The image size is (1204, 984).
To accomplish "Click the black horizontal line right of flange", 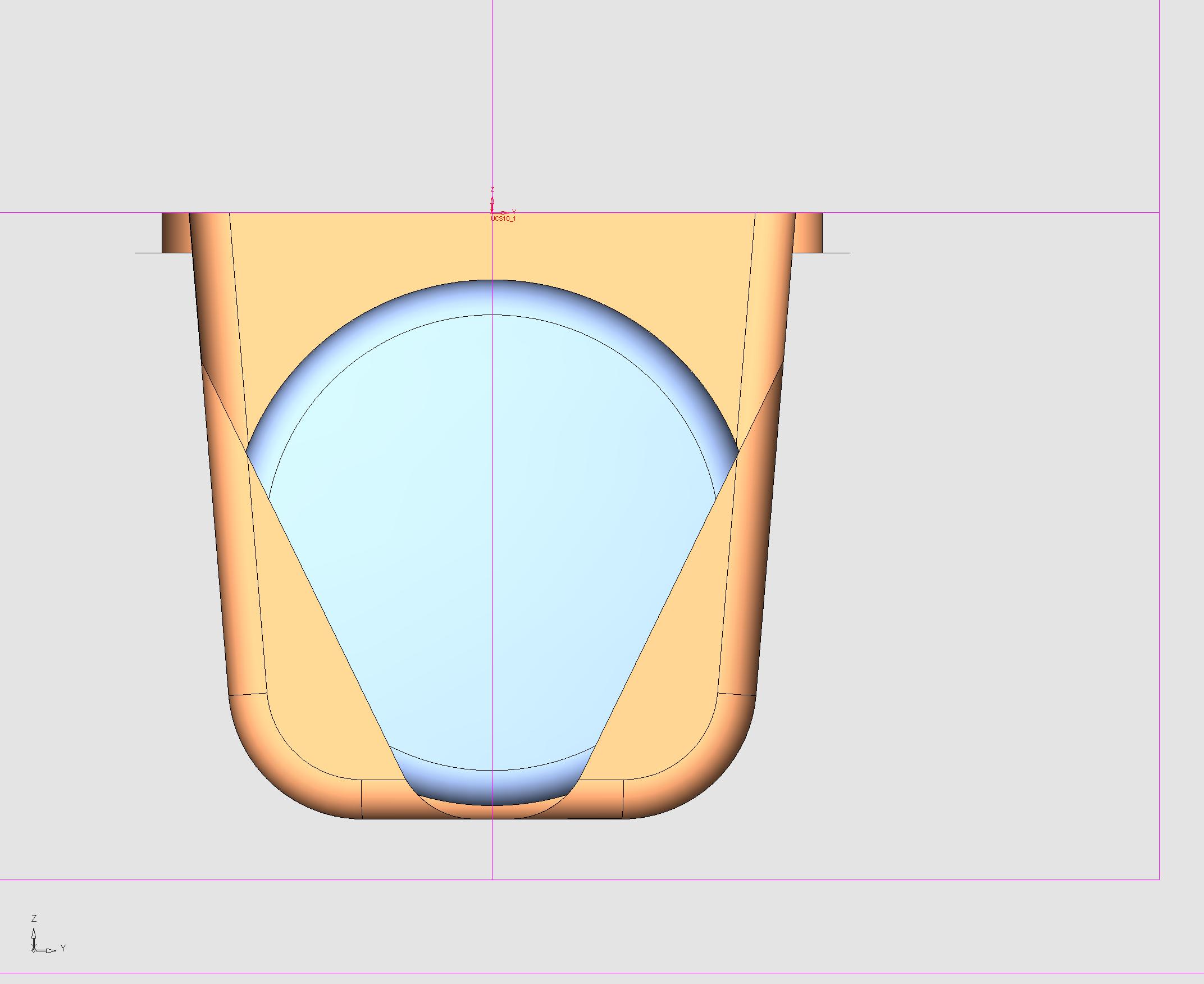I will [x=836, y=253].
